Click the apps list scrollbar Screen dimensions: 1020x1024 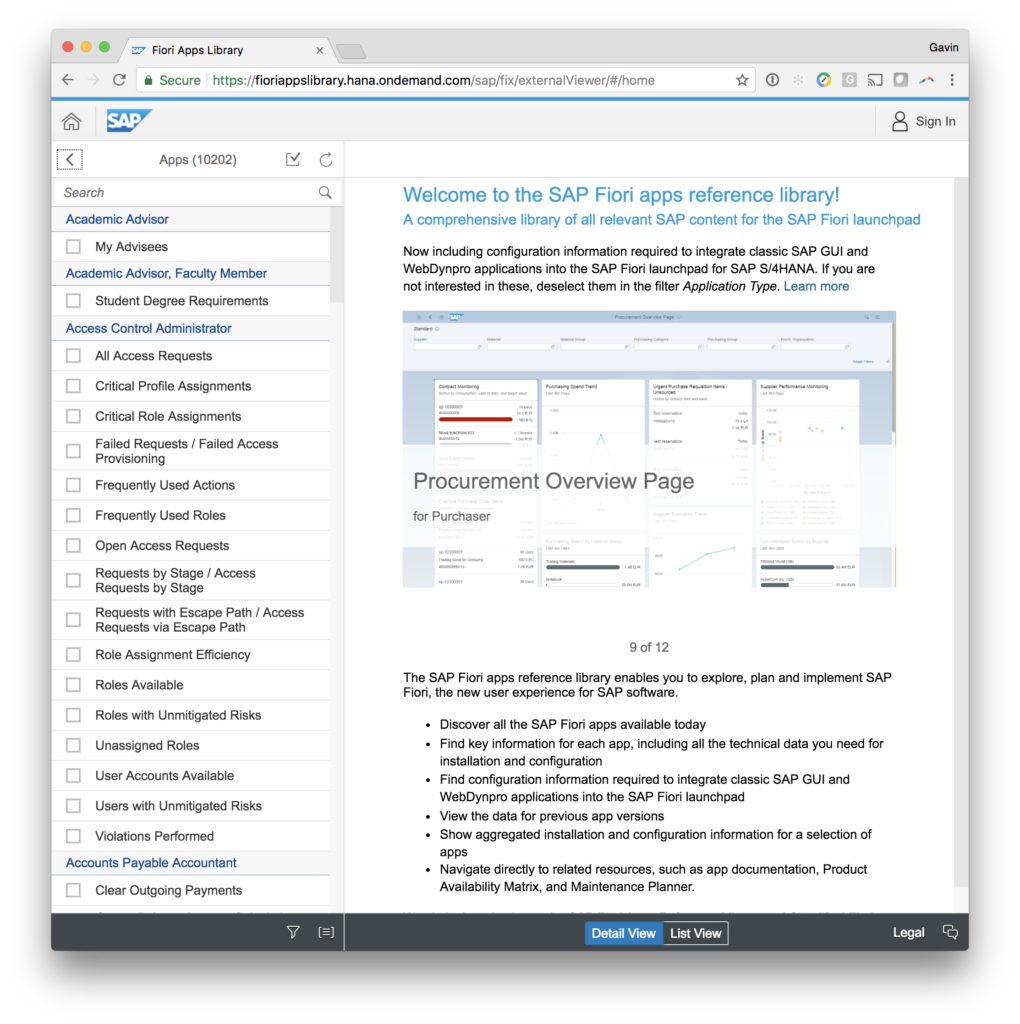(337, 255)
